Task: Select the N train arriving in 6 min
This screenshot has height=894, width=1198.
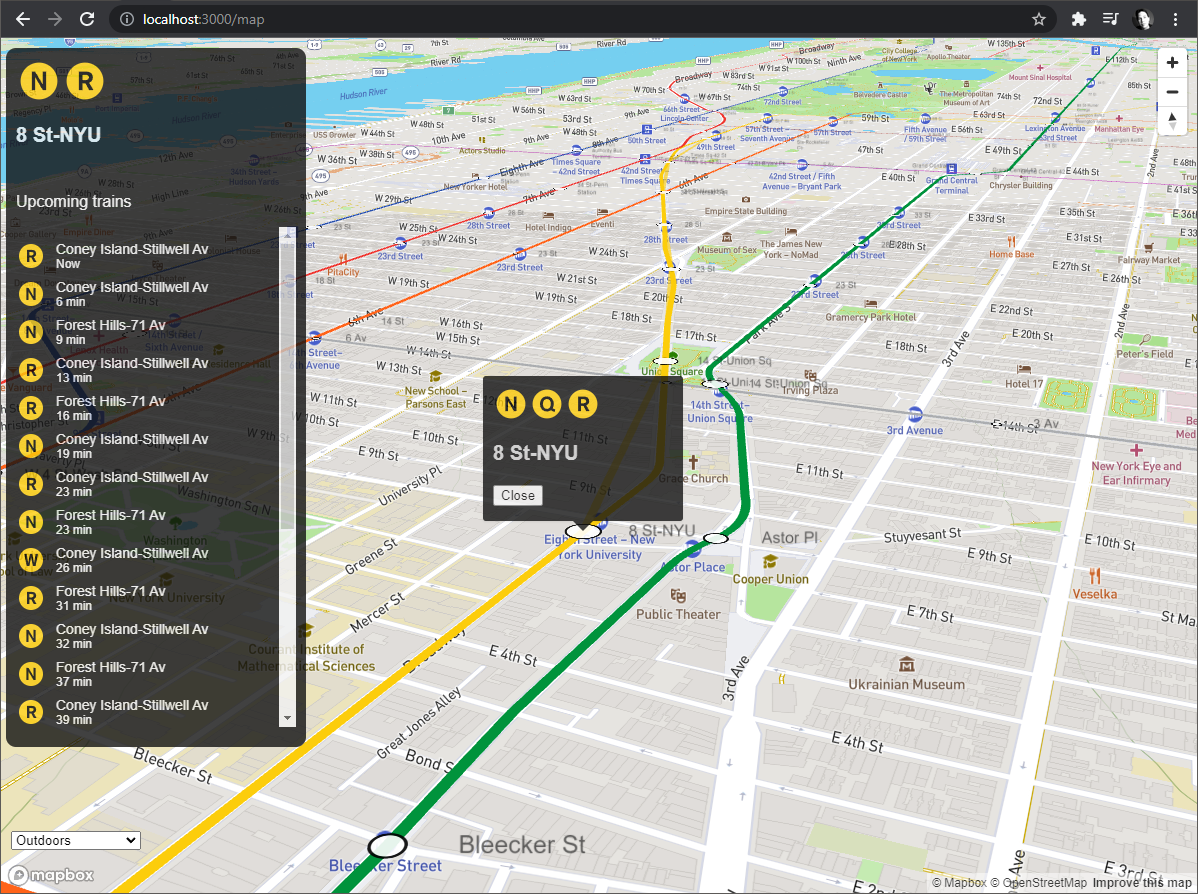Action: (x=147, y=294)
